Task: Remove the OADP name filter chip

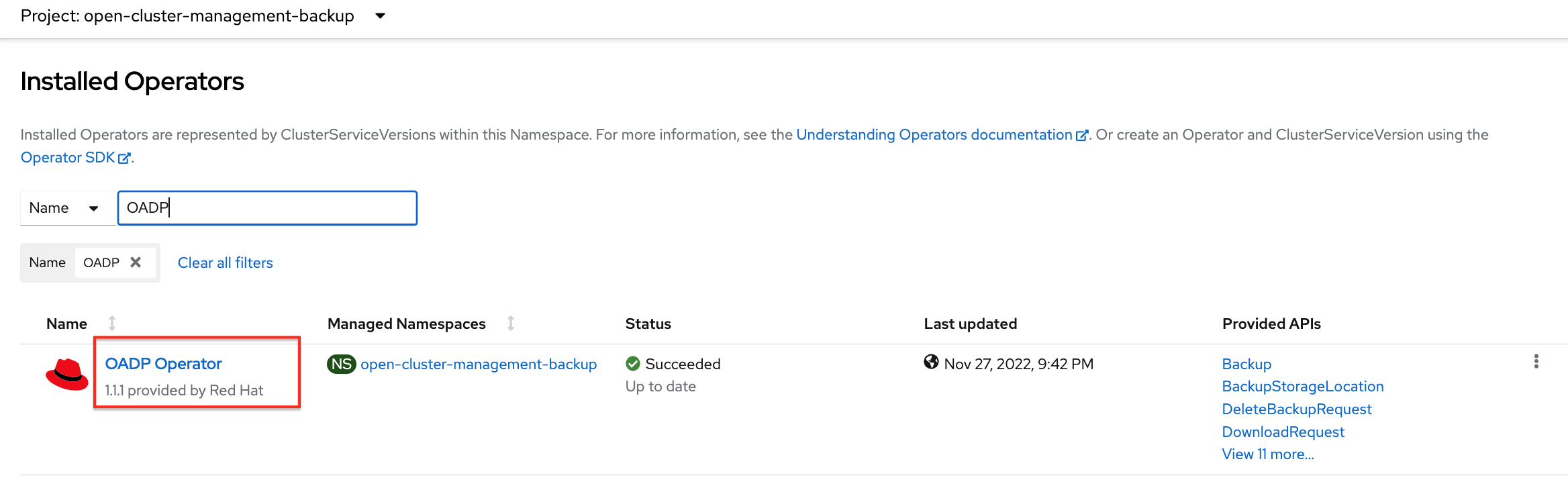Action: tap(136, 262)
